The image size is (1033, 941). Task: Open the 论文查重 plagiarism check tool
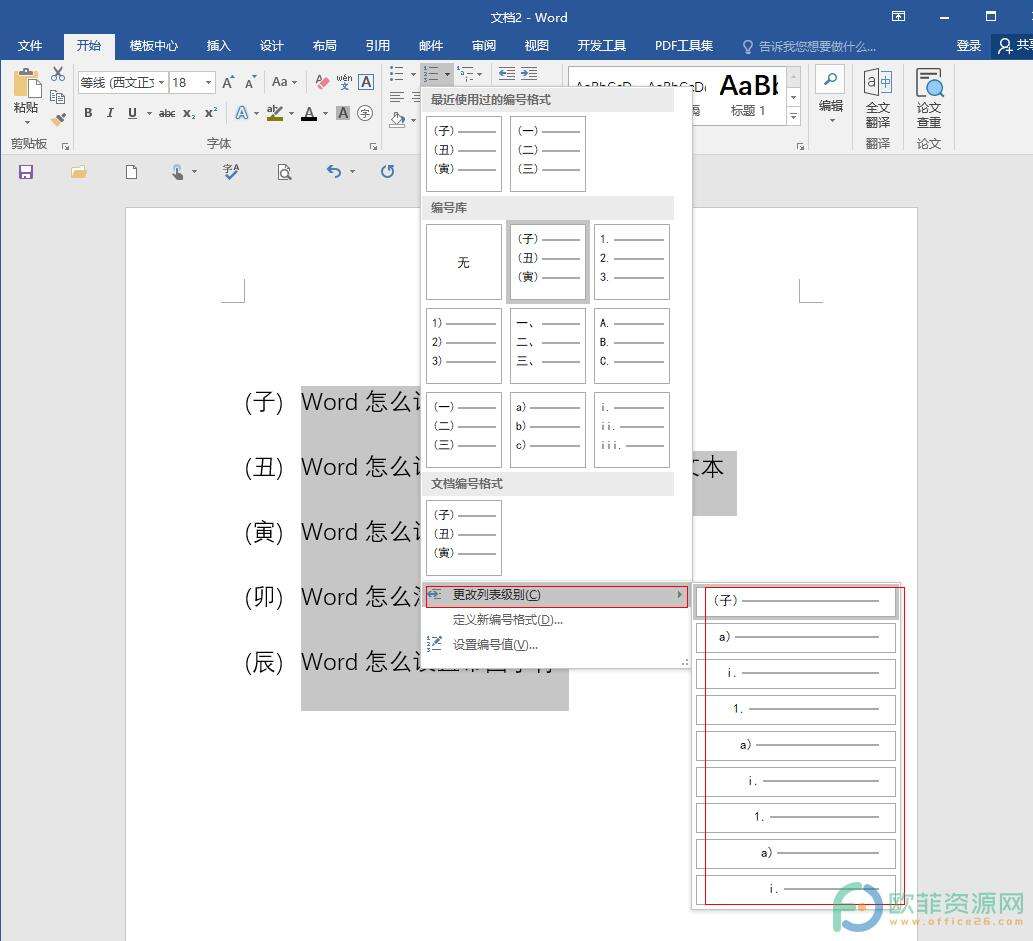[929, 98]
